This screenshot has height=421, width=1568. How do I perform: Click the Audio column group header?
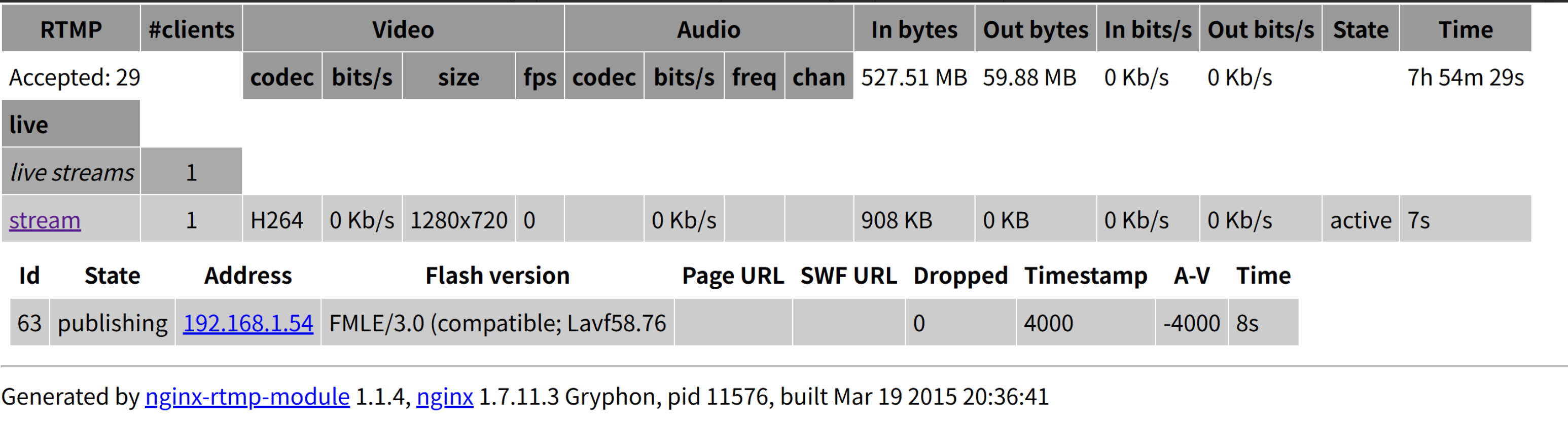708,29
